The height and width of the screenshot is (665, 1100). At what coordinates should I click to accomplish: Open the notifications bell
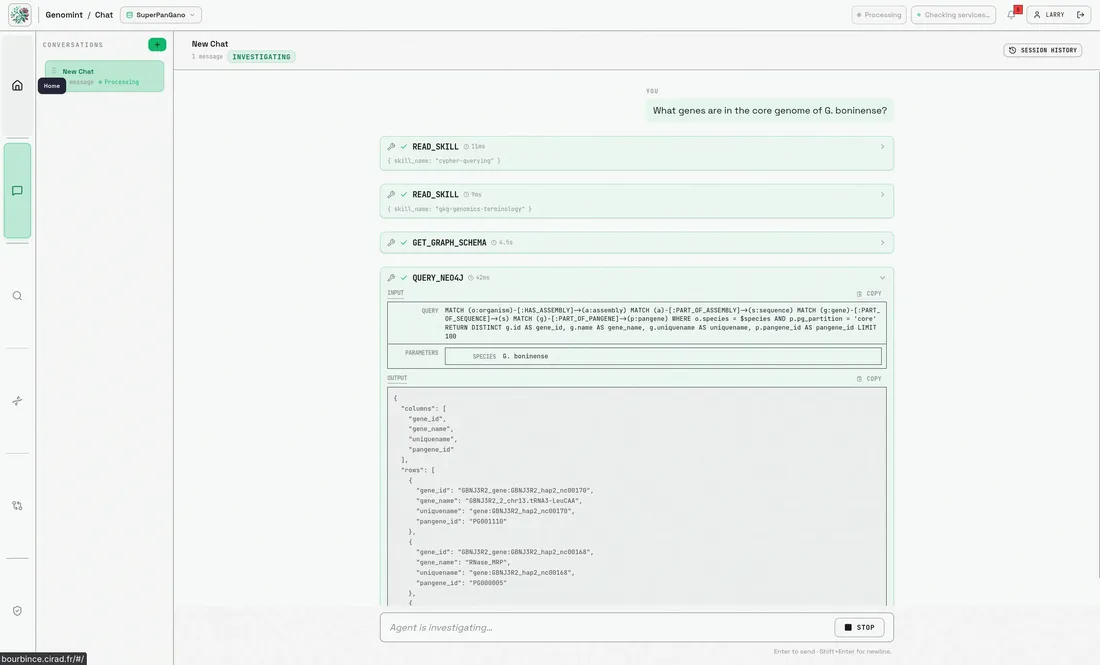click(x=1012, y=14)
